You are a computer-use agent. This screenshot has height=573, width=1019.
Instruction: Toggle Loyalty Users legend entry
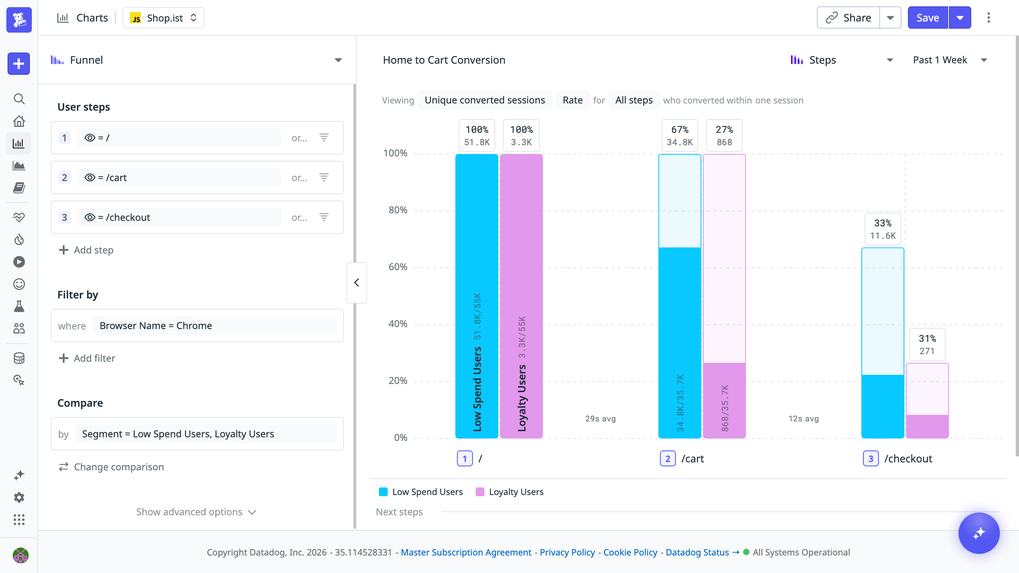point(510,492)
